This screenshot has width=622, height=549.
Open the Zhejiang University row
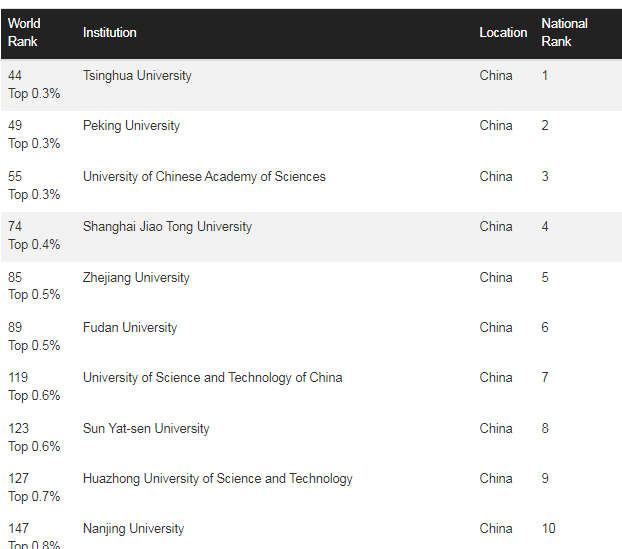(x=136, y=278)
